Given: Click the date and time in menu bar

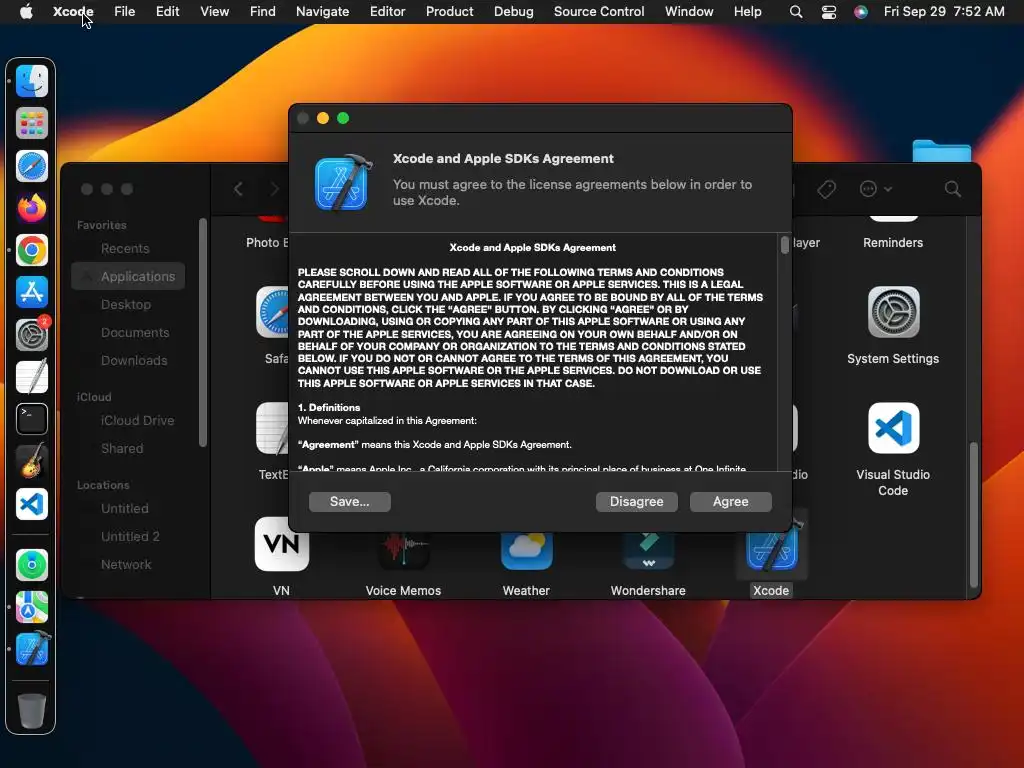Looking at the screenshot, I should (944, 11).
